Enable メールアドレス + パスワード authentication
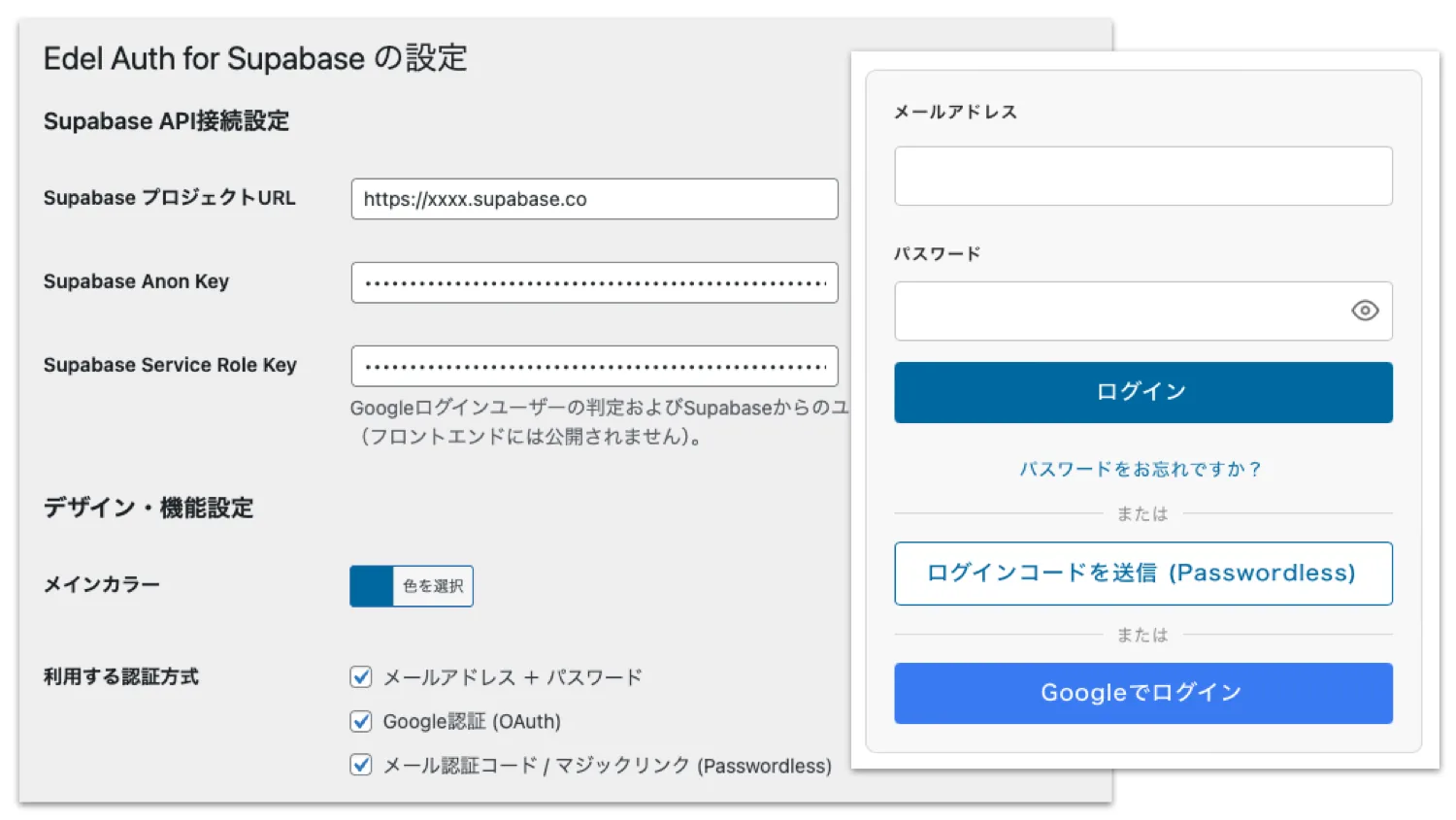Image resolution: width=1456 pixels, height=820 pixels. 360,676
